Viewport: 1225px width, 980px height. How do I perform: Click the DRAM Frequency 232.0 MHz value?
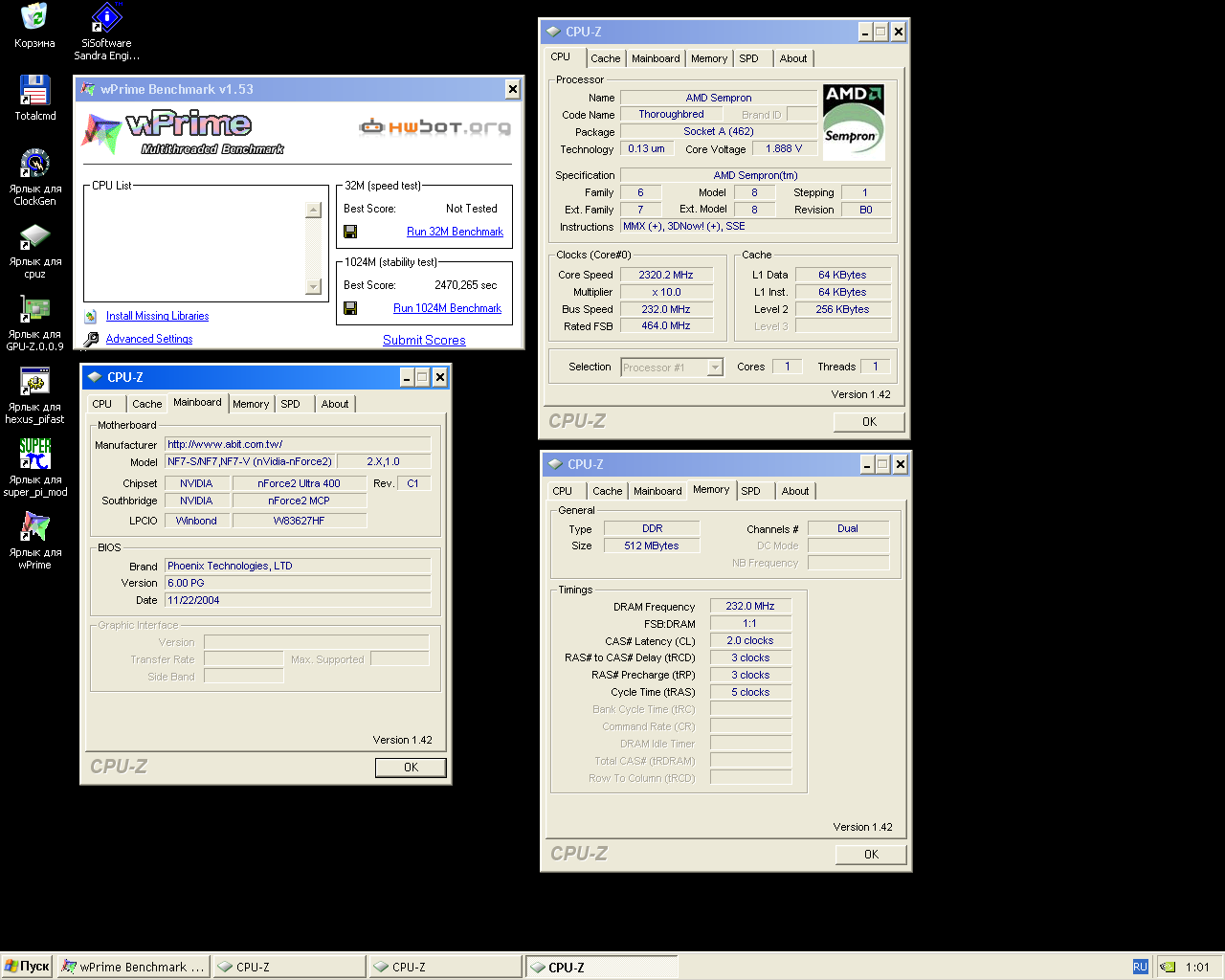pos(750,606)
